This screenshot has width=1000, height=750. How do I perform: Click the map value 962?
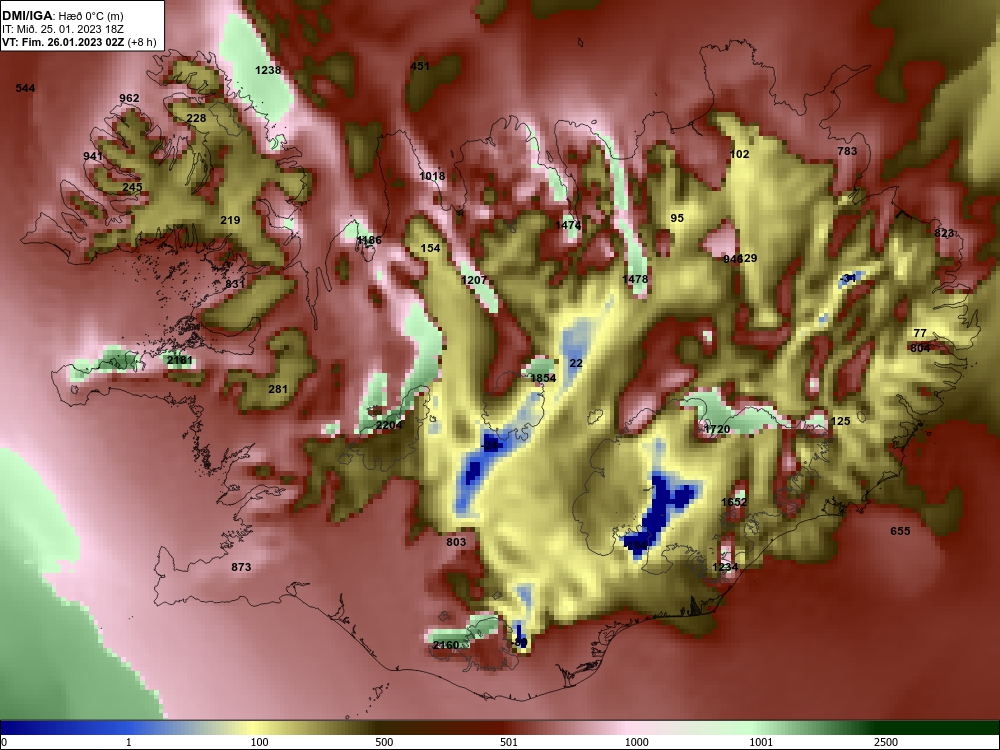click(x=129, y=98)
